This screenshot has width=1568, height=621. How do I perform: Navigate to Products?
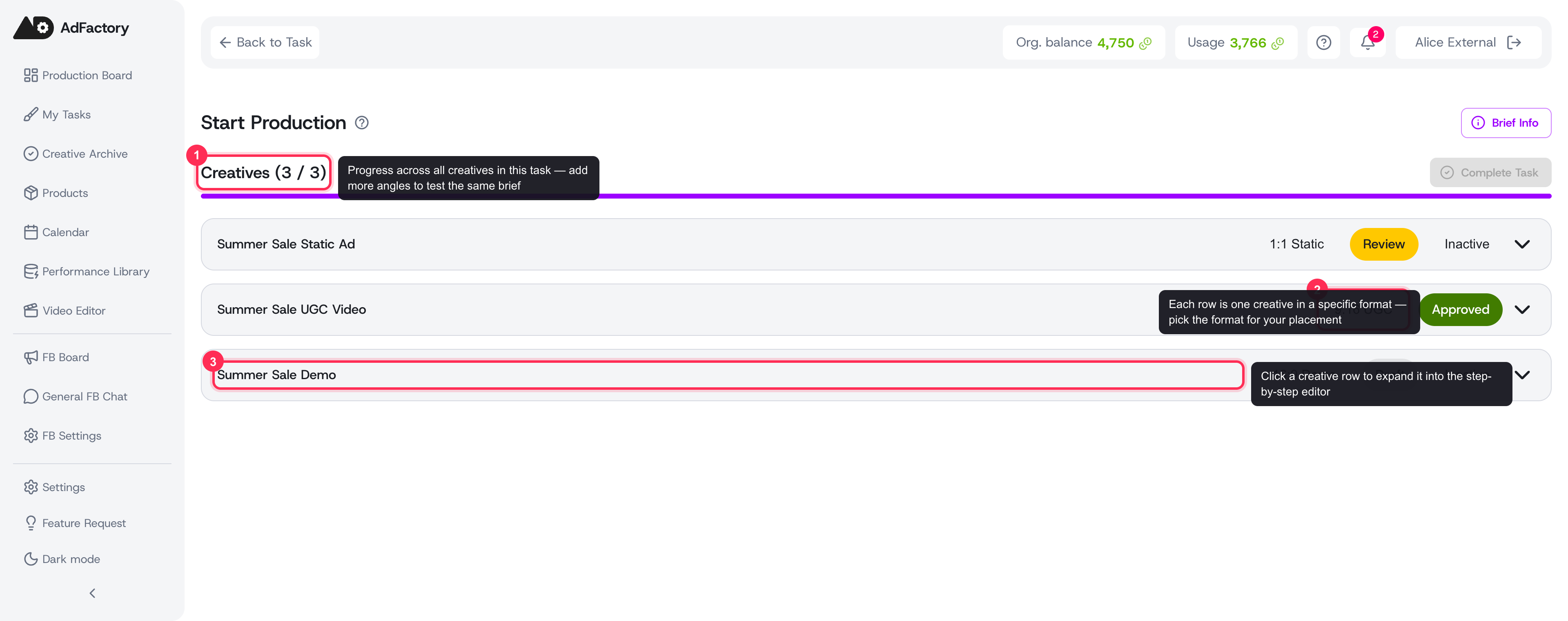[x=56, y=193]
